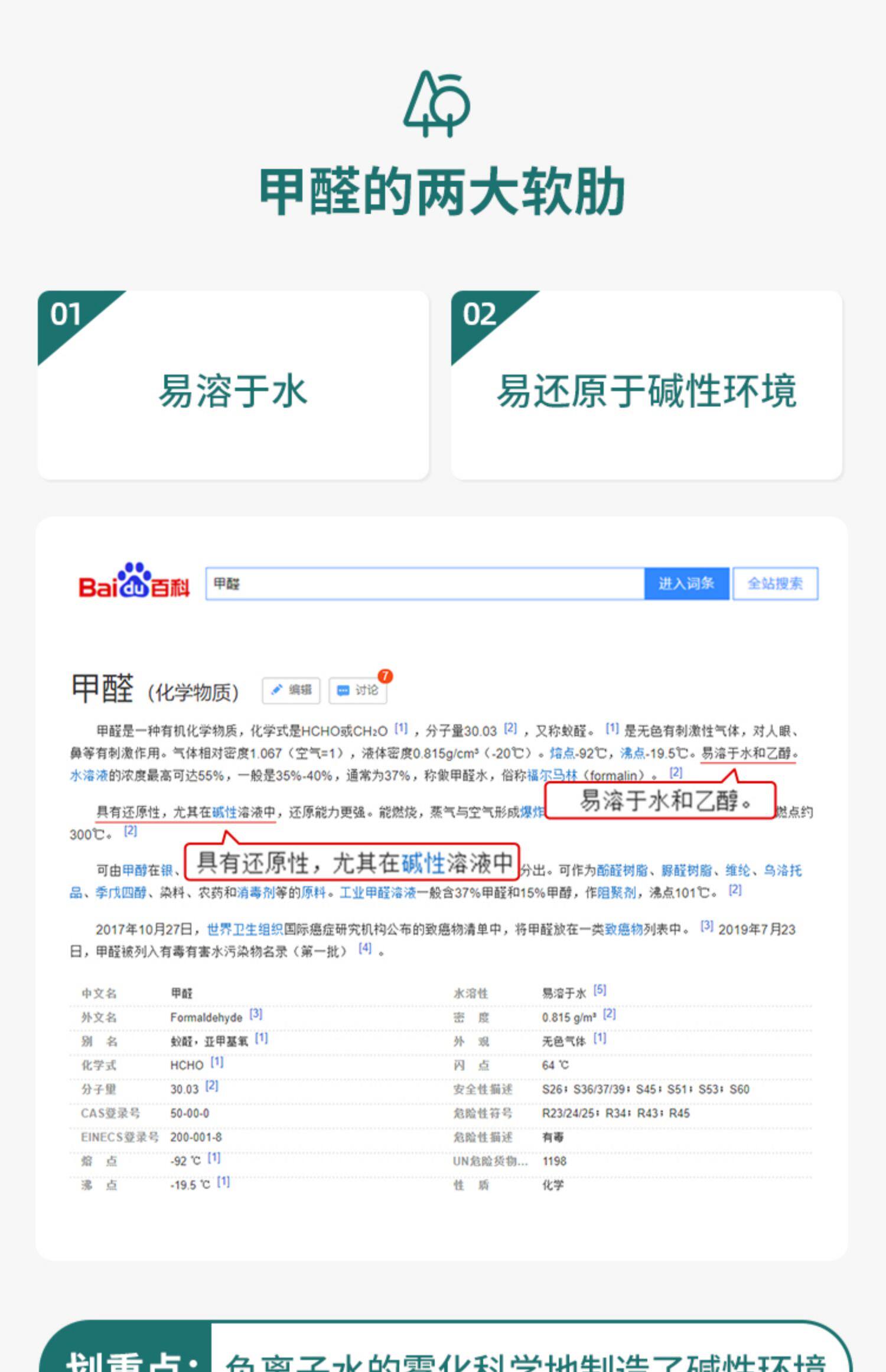Open the 阻聚剂 link

pos(617,892)
